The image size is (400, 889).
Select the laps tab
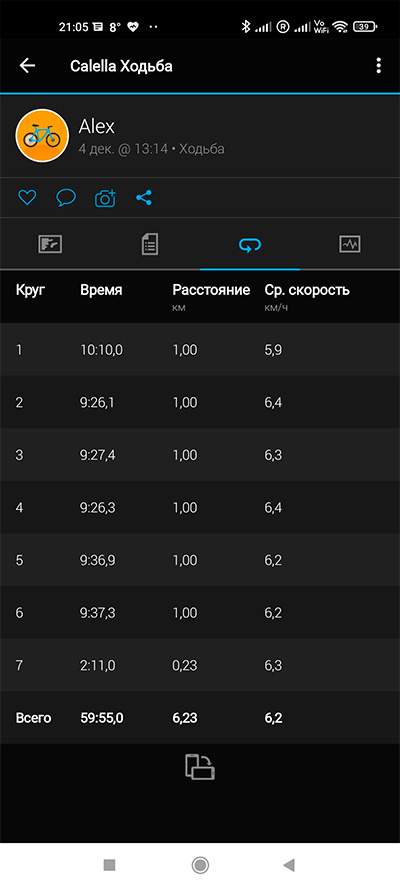tap(250, 244)
